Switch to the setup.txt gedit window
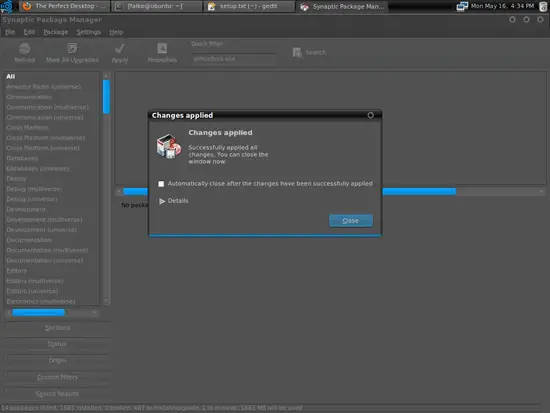Image resolution: width=550 pixels, height=413 pixels. pyautogui.click(x=249, y=6)
